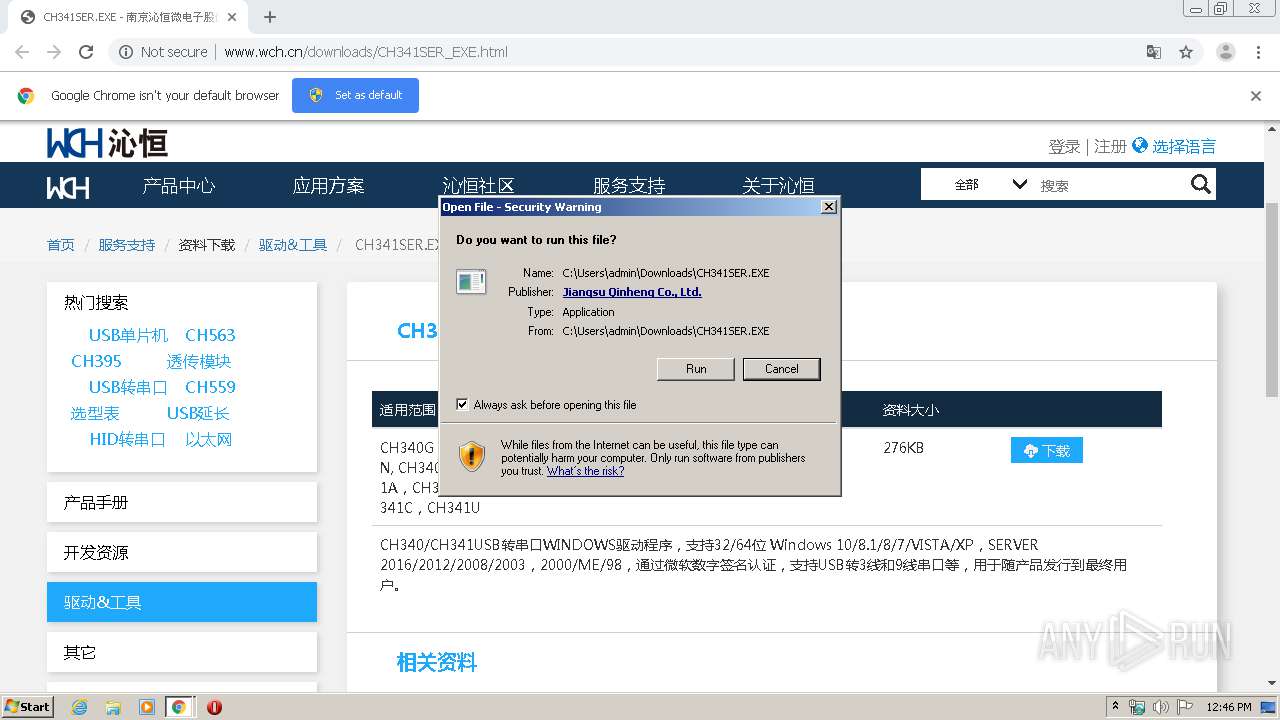Open the Jiangsu Qinheng Co., Ltd. publisher link
Screen dimensions: 1280x720
632,292
